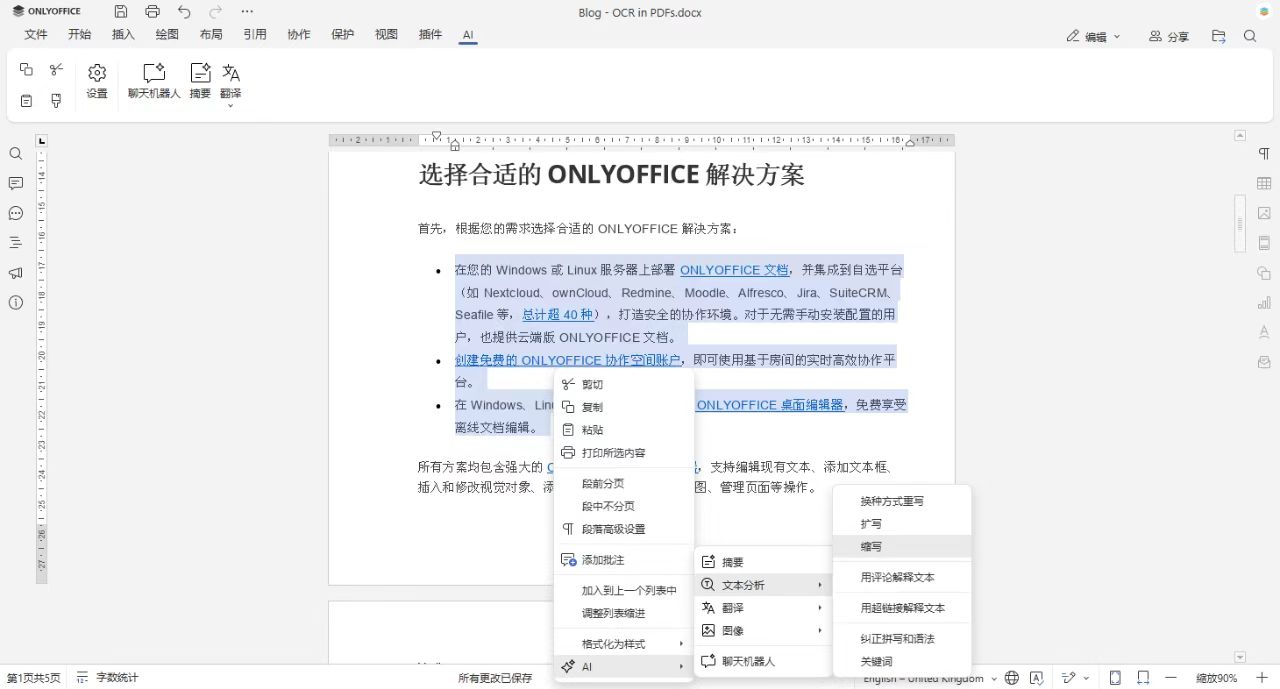Image resolution: width=1280 pixels, height=689 pixels.
Task: Toggle fit-to-page view in the status bar
Action: [x=1113, y=677]
